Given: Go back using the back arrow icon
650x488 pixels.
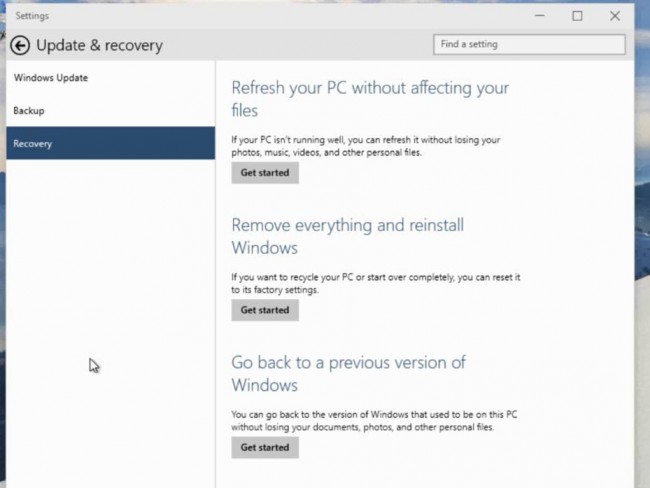Looking at the screenshot, I should [x=20, y=45].
